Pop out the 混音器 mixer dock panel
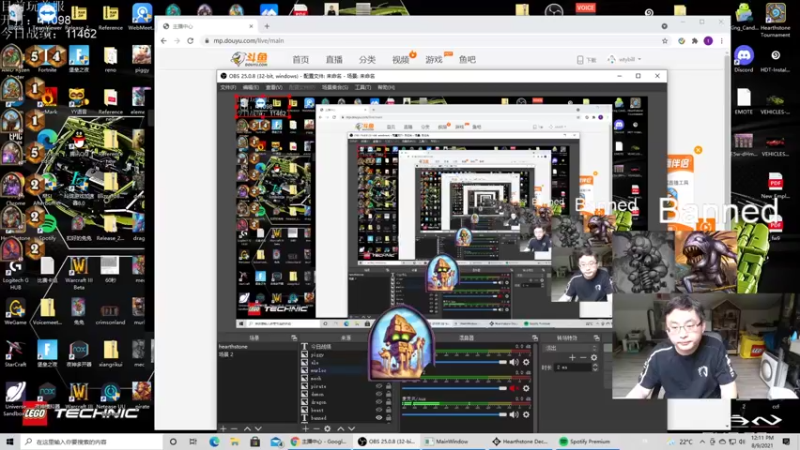 535,338
